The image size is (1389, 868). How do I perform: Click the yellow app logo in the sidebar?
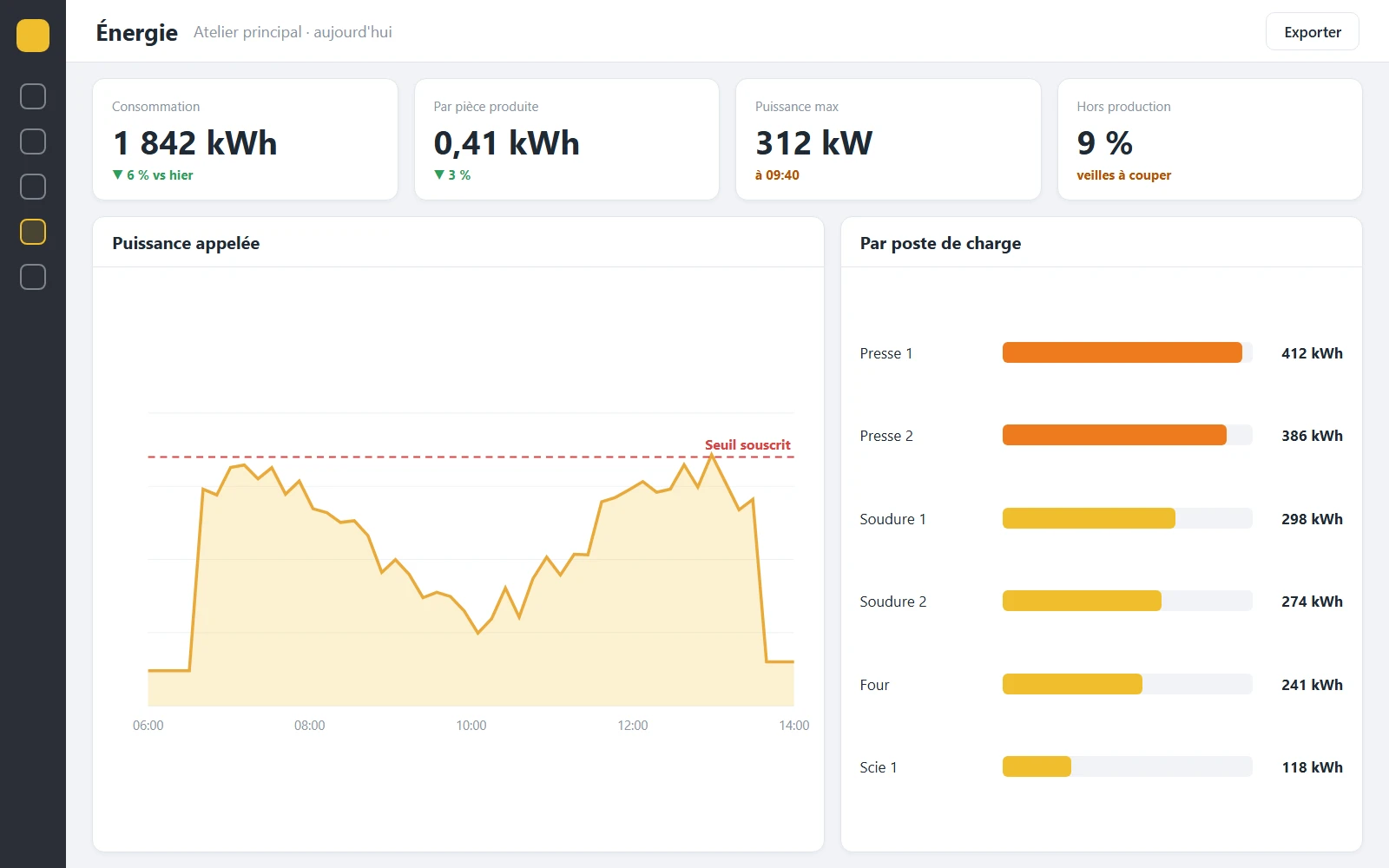point(33,36)
